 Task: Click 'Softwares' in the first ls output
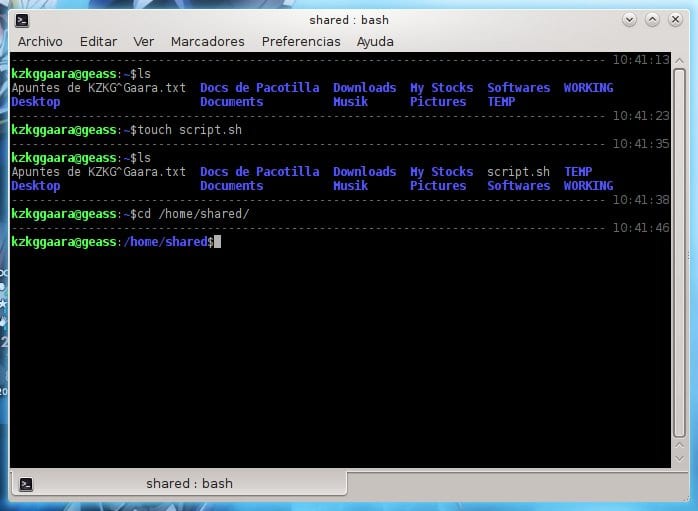[x=519, y=88]
